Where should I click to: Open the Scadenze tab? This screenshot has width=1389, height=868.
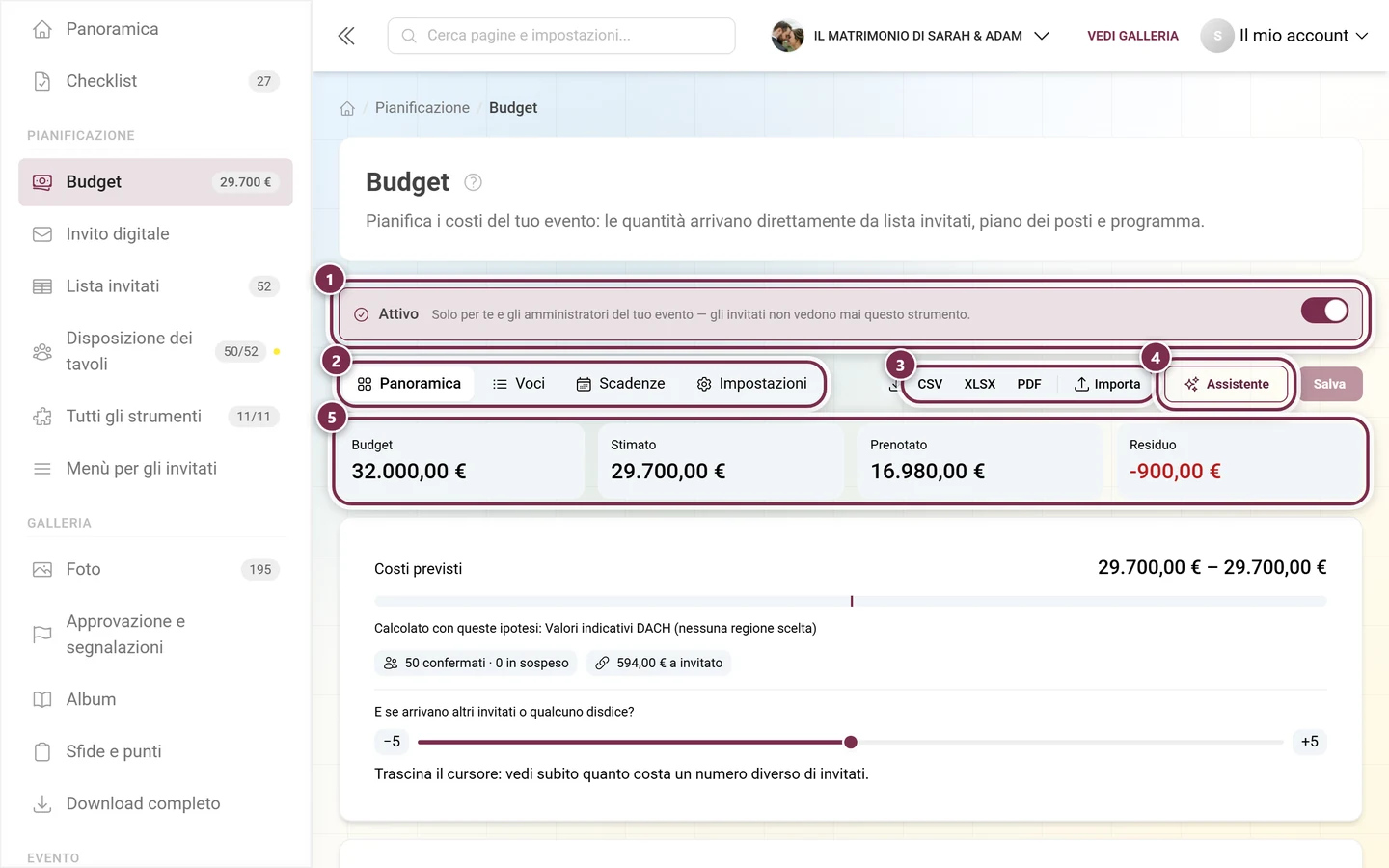621,384
